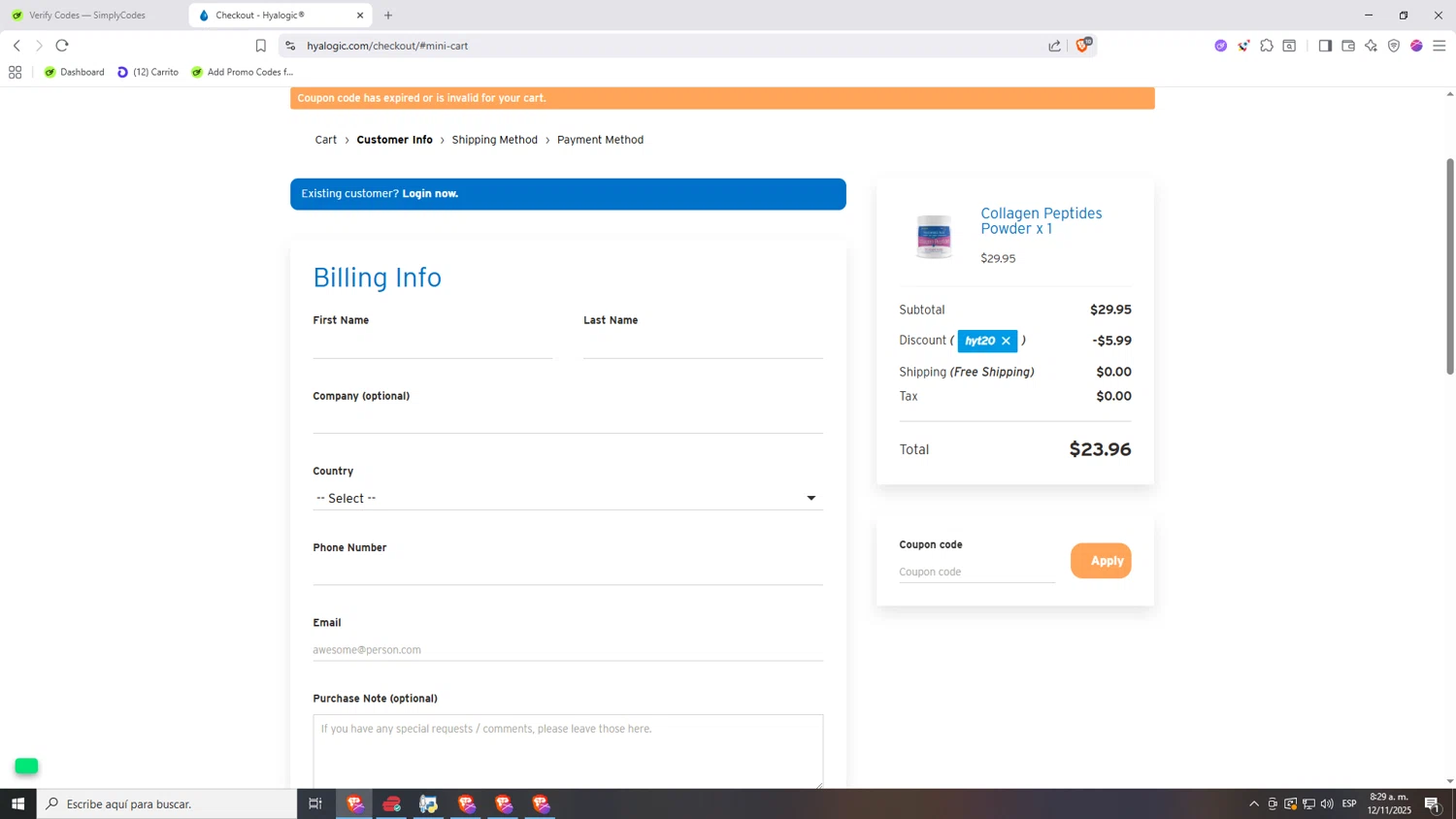Image resolution: width=1456 pixels, height=819 pixels.
Task: Select the Payment Method breadcrumb step
Action: click(600, 140)
